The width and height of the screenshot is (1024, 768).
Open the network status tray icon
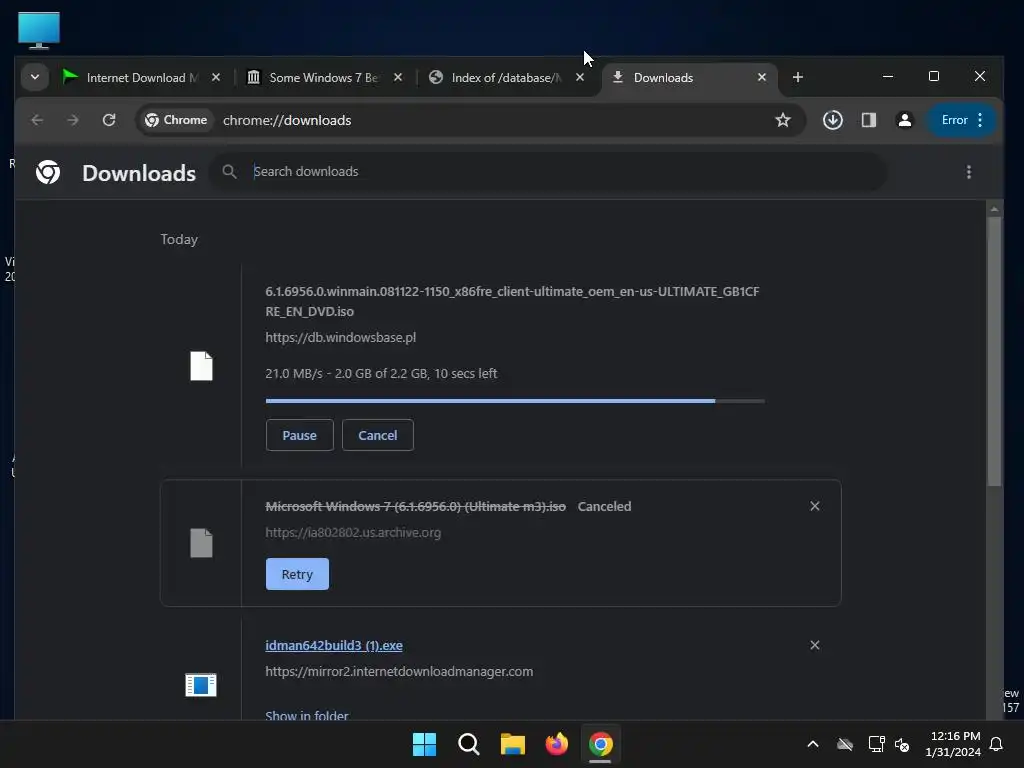coord(876,744)
